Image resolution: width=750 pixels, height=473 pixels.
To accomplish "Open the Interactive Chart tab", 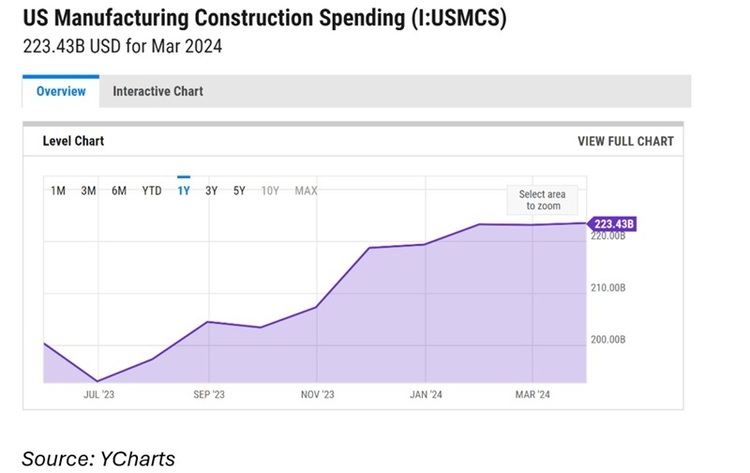I will click(158, 91).
